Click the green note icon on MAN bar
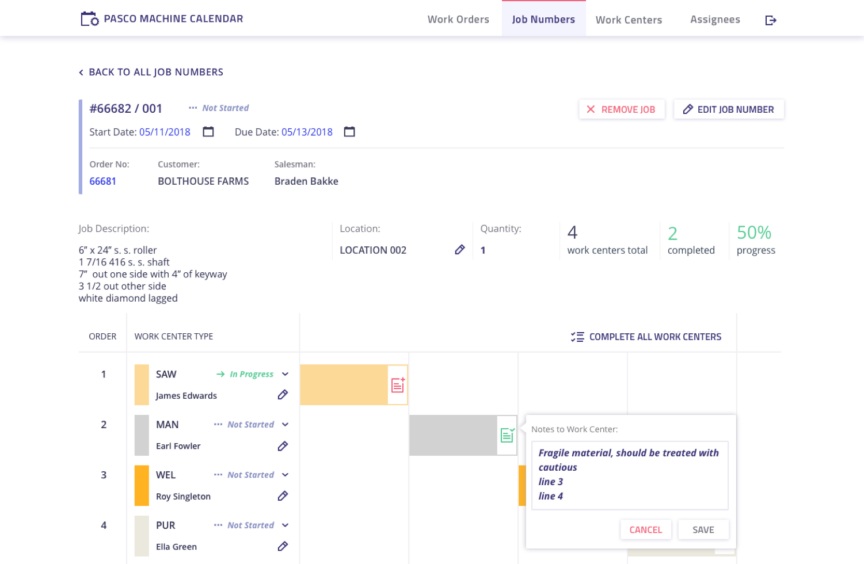The height and width of the screenshot is (564, 864). [507, 435]
